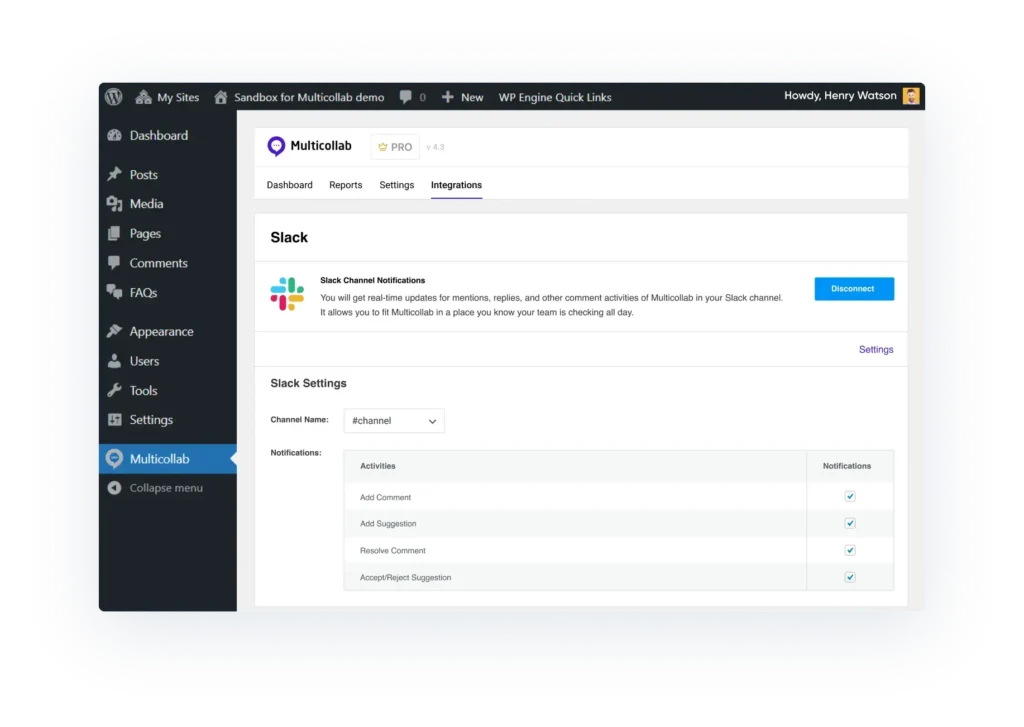Click the Multicollab sidebar icon
The width and height of the screenshot is (1024, 727).
pyautogui.click(x=114, y=459)
